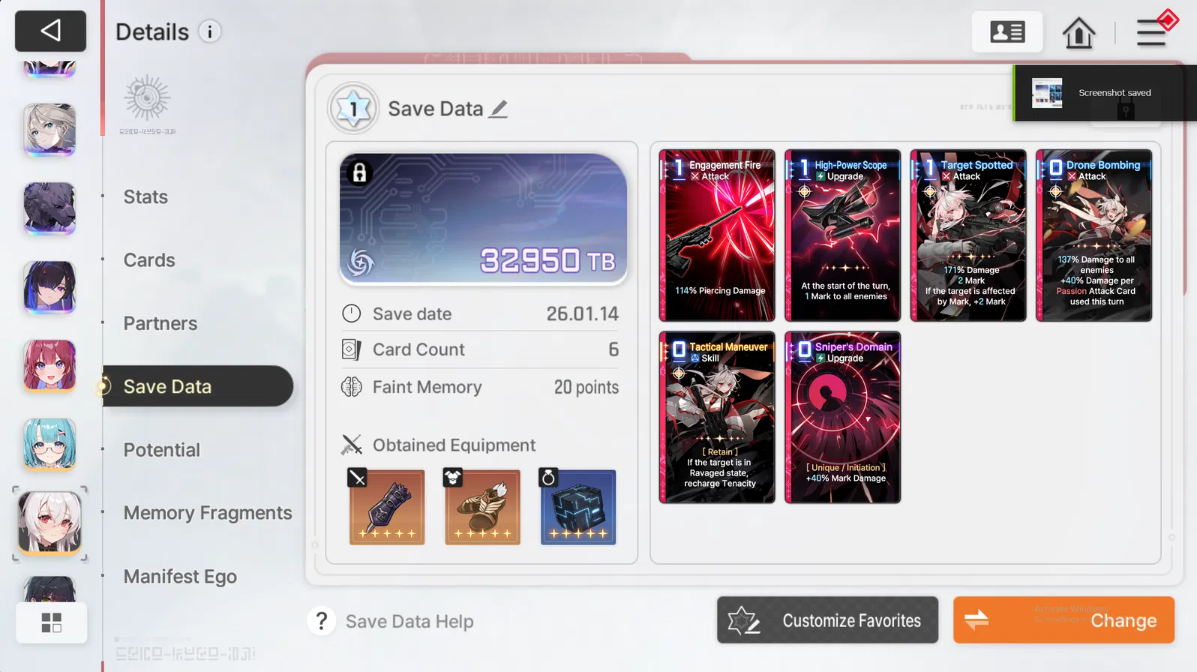Click the orange Change button
This screenshot has height=672, width=1197.
click(x=1063, y=620)
